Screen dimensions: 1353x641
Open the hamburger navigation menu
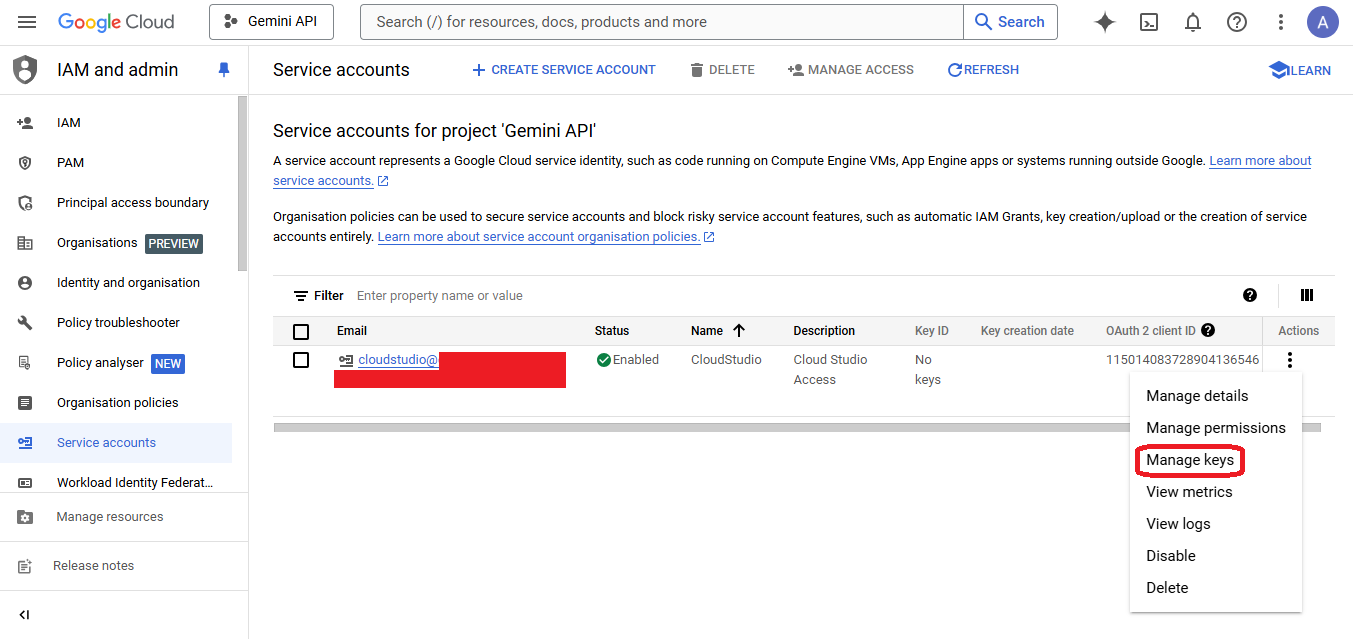point(27,22)
